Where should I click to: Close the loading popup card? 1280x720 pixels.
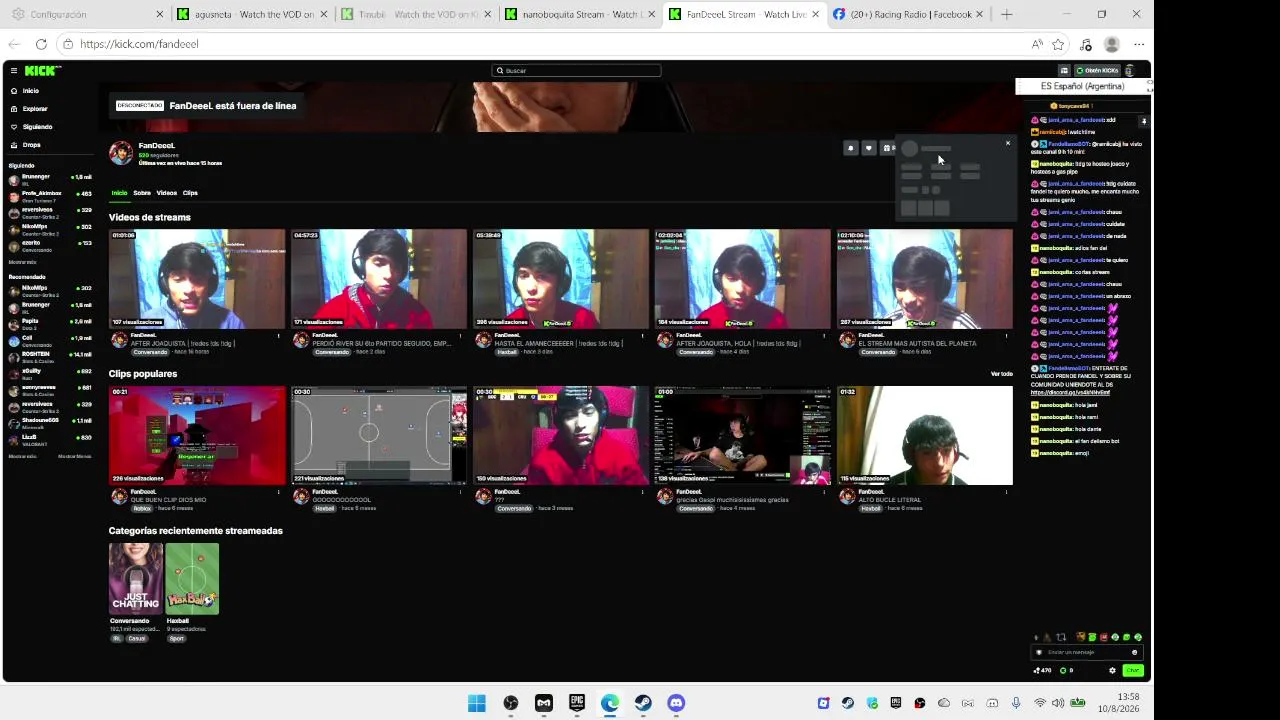[1007, 144]
